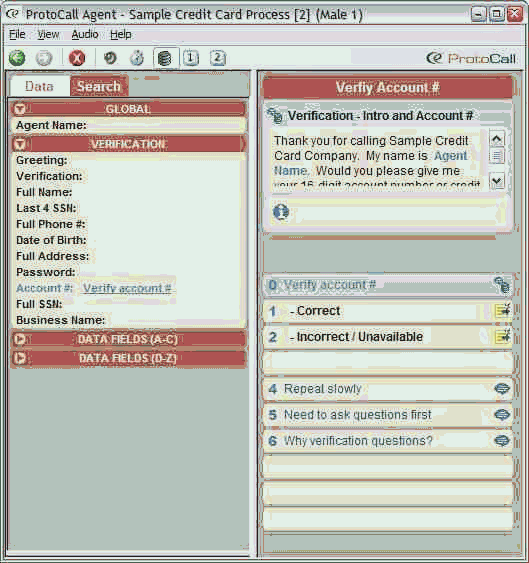Click the script icon on Verify account # row
The width and height of the screenshot is (529, 563).
[x=502, y=285]
